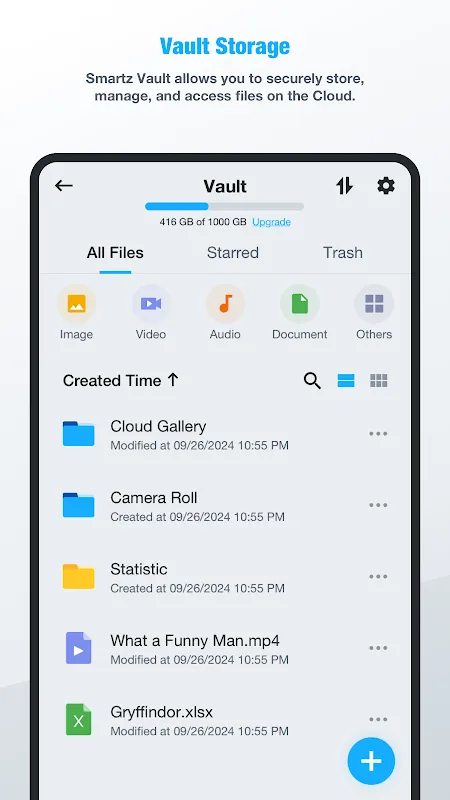
Task: Switch to grid view layout
Action: point(379,381)
